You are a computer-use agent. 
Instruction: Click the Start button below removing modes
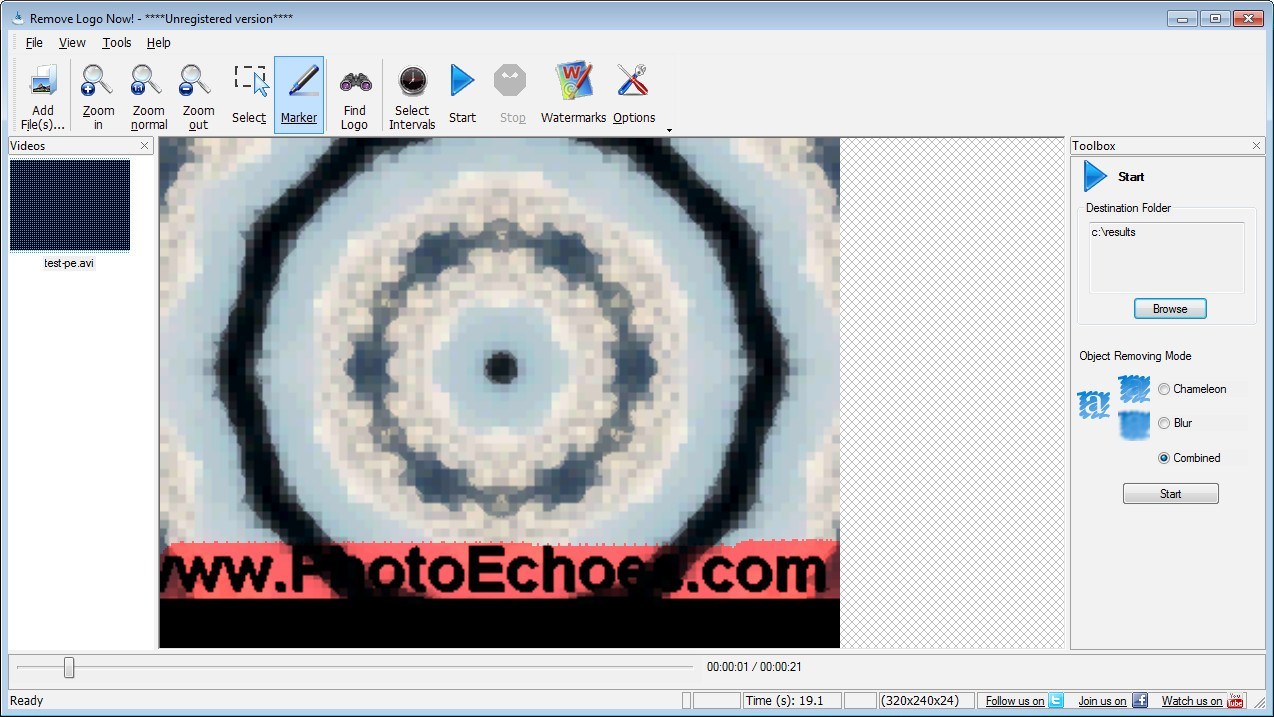pyautogui.click(x=1170, y=494)
